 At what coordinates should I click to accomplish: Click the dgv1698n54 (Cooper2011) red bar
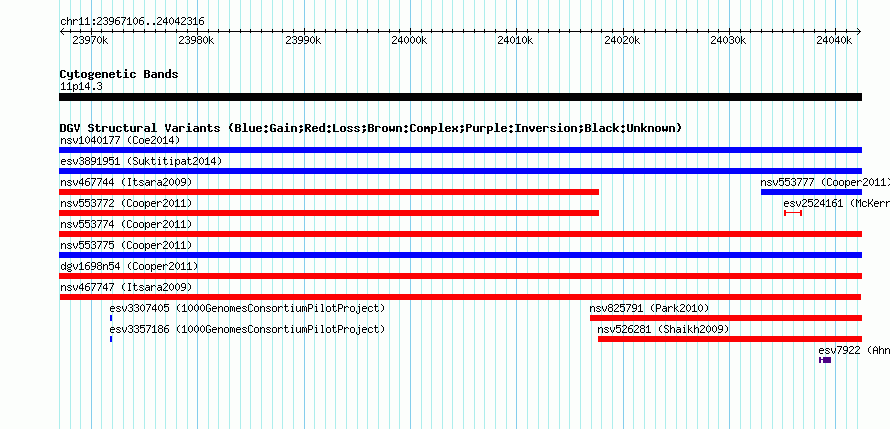(x=460, y=276)
